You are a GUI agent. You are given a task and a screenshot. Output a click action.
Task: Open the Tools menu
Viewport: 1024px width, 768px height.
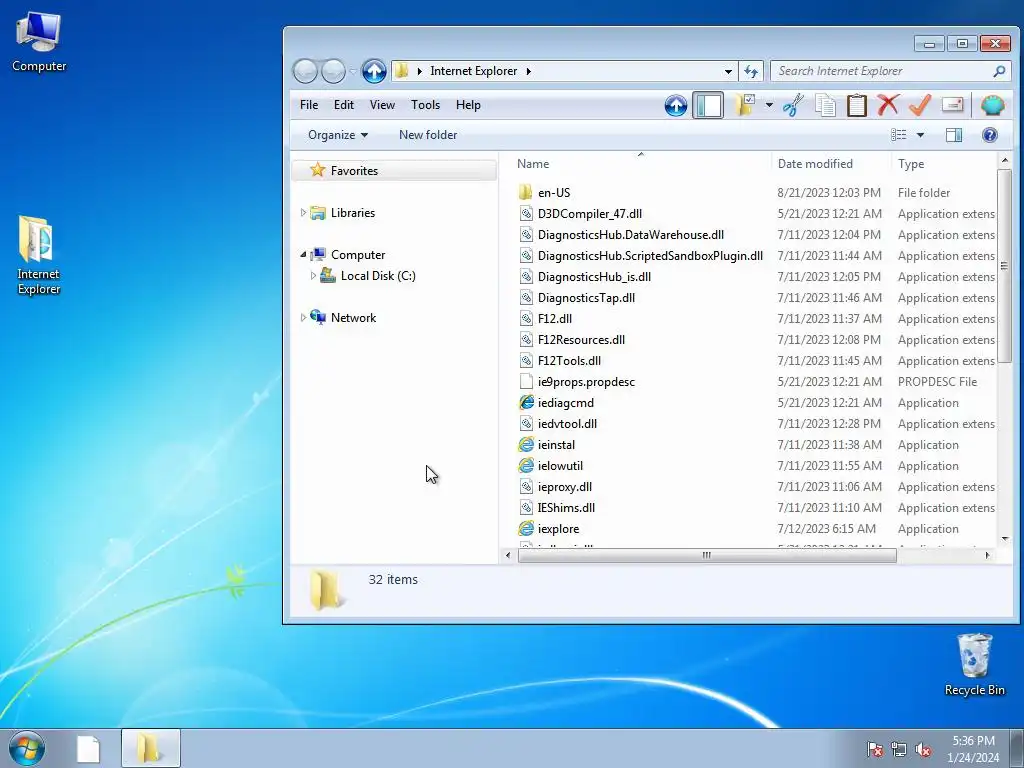[x=425, y=104]
